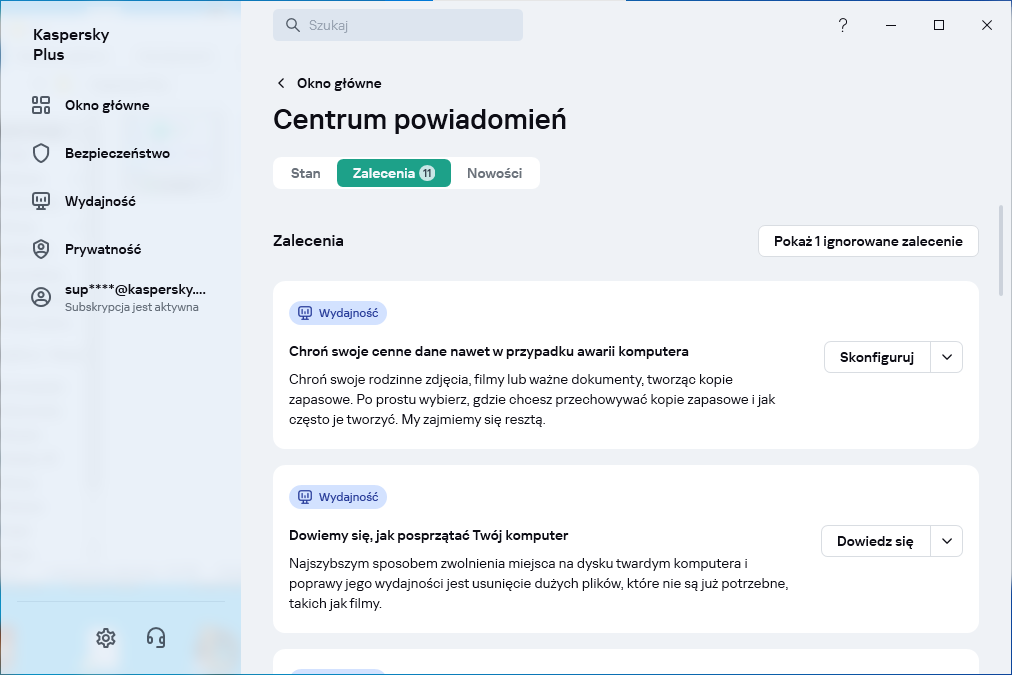Viewport: 1012px width, 675px height.
Task: Click the vertical scrollbar thumb
Action: (x=1000, y=250)
